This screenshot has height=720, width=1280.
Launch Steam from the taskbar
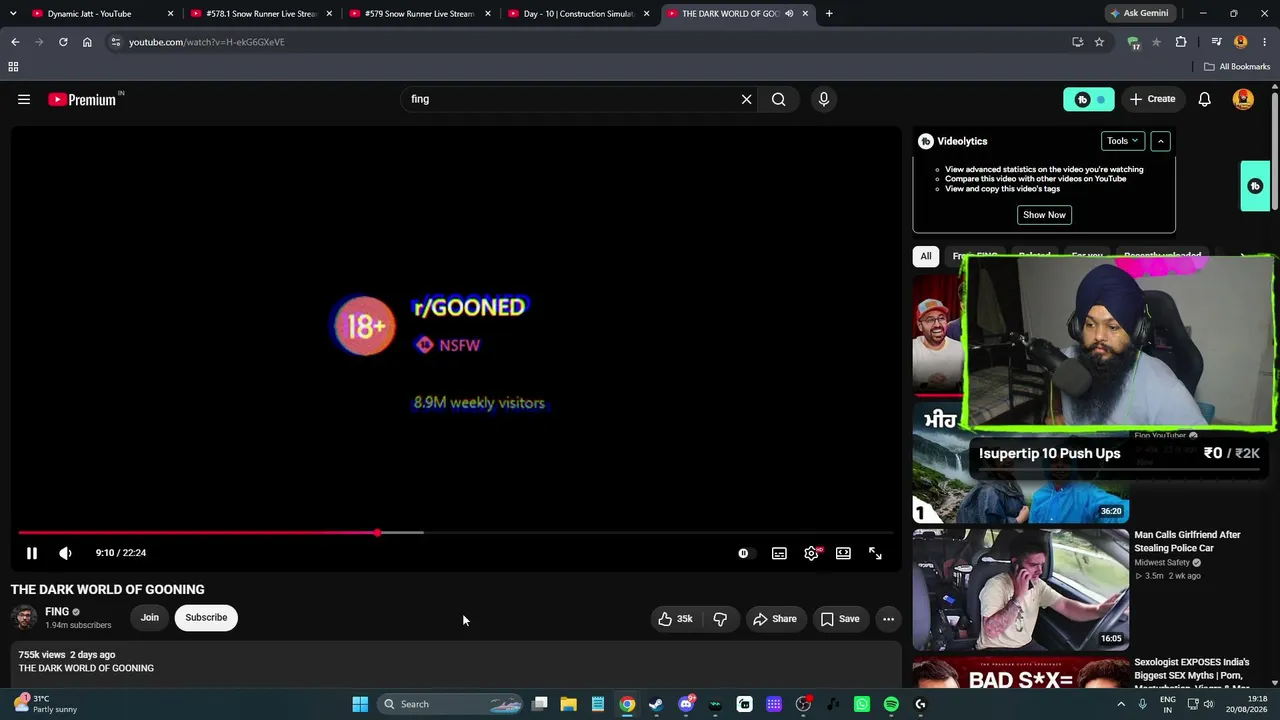[656, 704]
